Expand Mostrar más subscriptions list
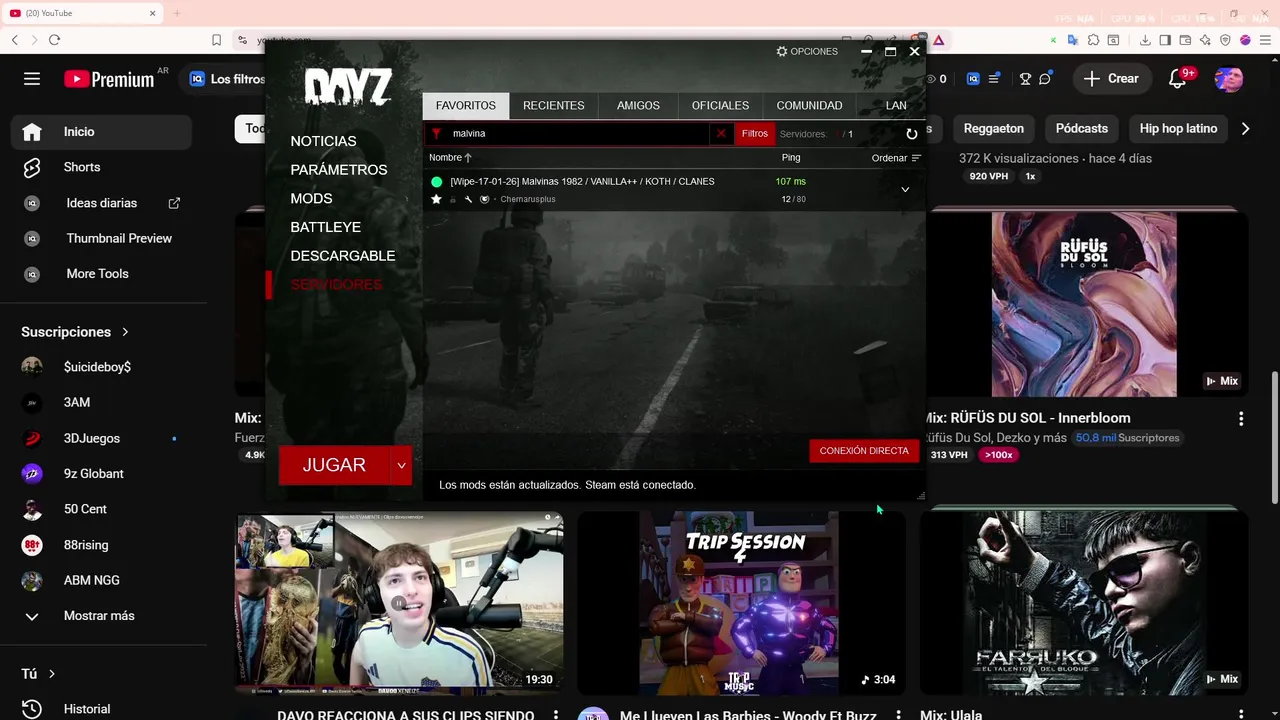This screenshot has width=1280, height=720. click(x=101, y=616)
